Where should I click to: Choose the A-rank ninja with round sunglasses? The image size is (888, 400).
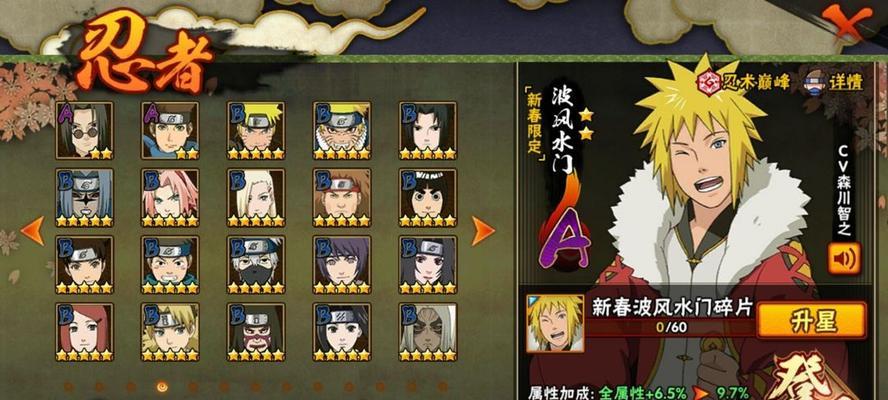(84, 130)
